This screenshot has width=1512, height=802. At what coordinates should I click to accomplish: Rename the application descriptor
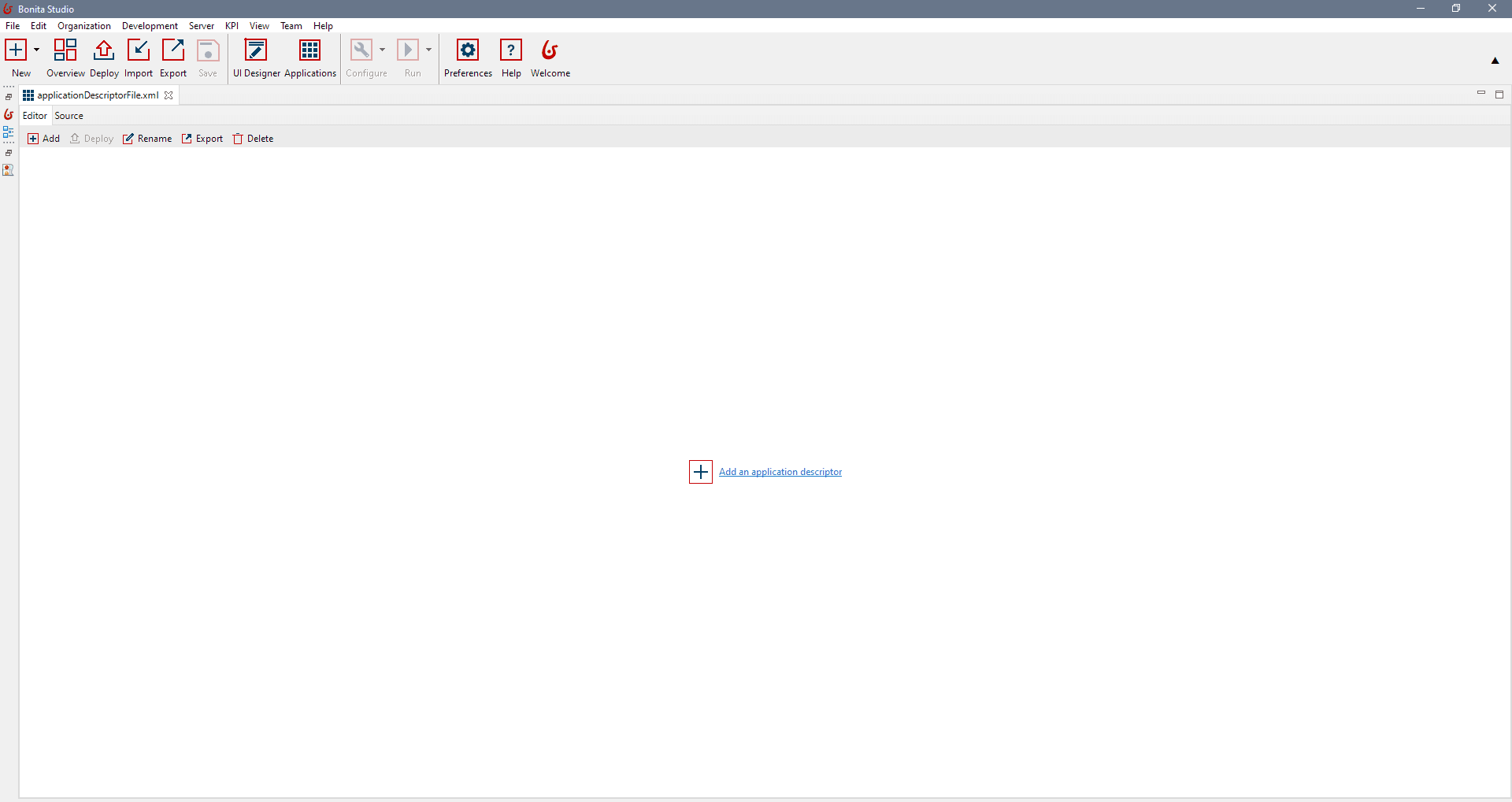147,138
